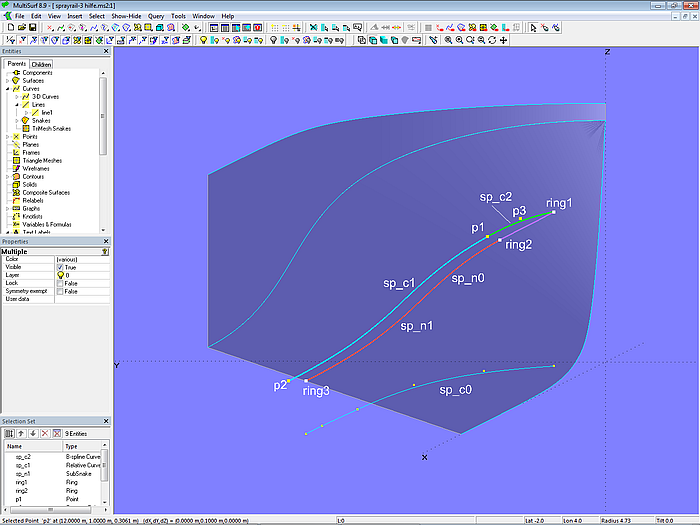
Task: Click the Open file folder icon
Action: 21,27
